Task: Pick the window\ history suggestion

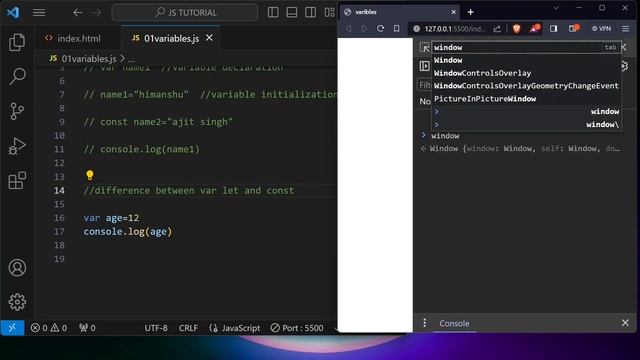Action: tap(527, 124)
